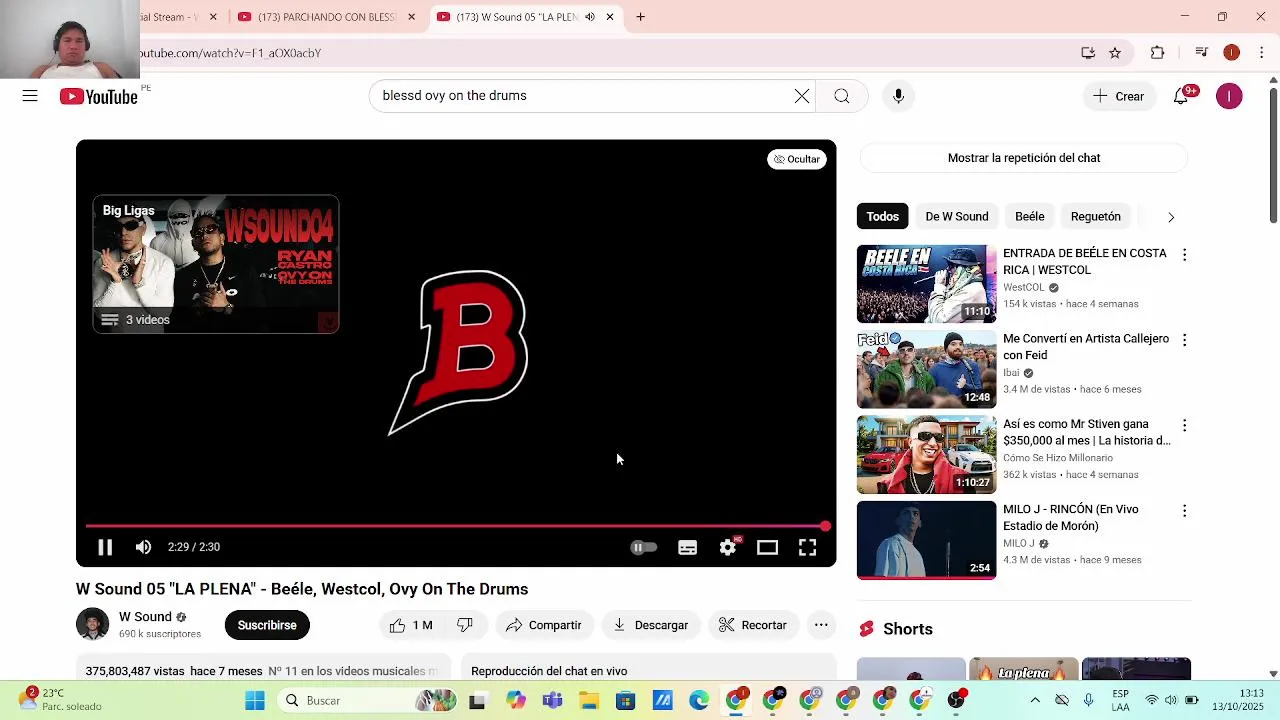1280x720 pixels.
Task: Go to YouTube home via the logo
Action: 98,96
